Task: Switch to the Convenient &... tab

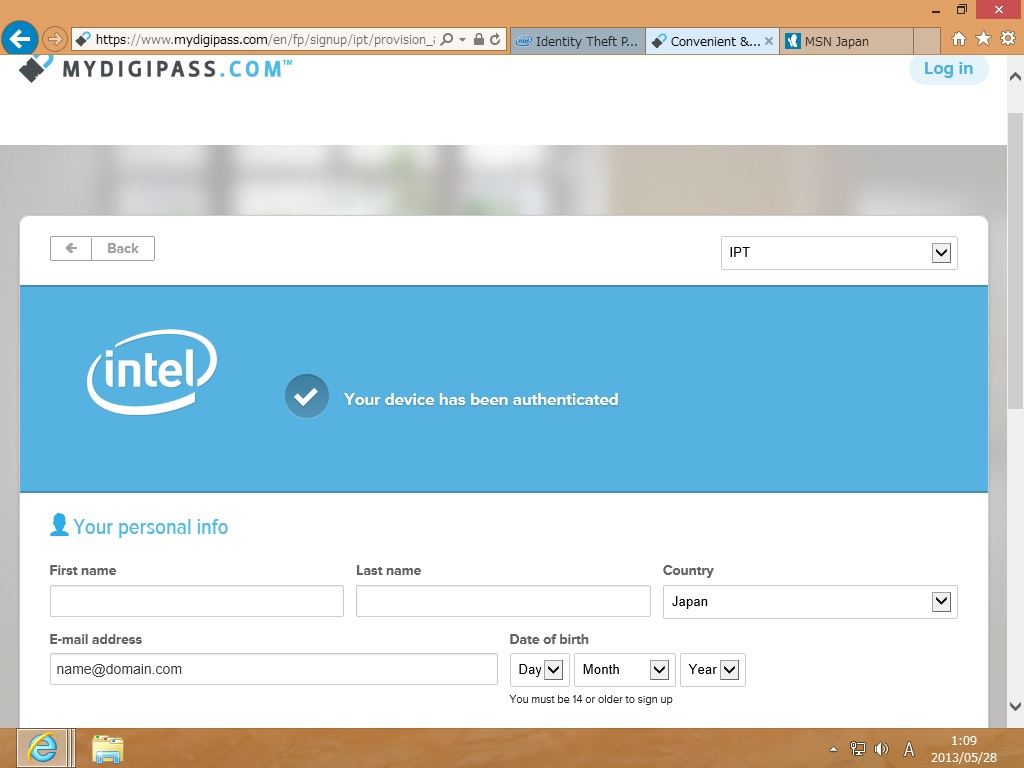Action: tap(712, 41)
